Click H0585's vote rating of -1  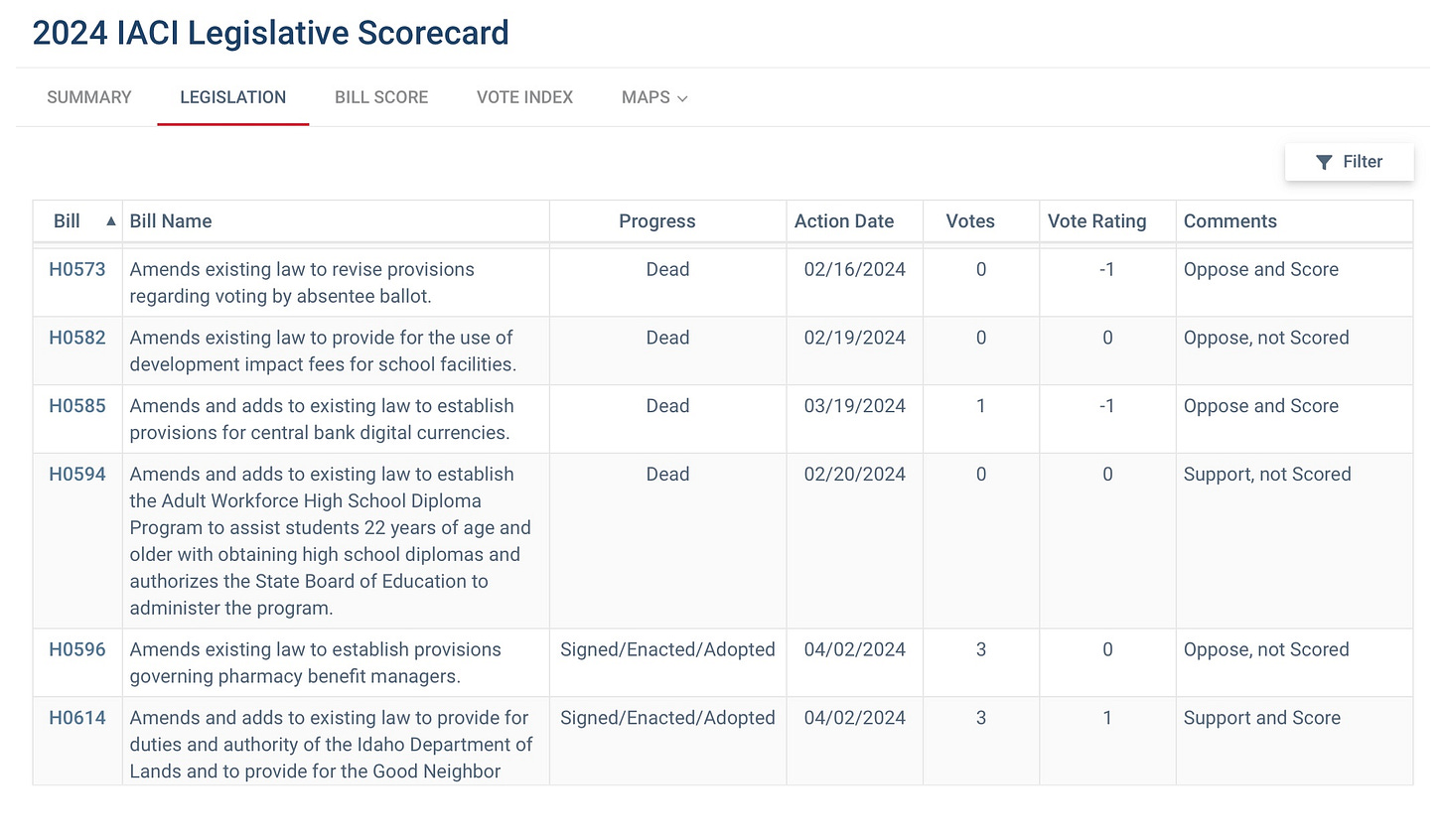coord(1107,406)
